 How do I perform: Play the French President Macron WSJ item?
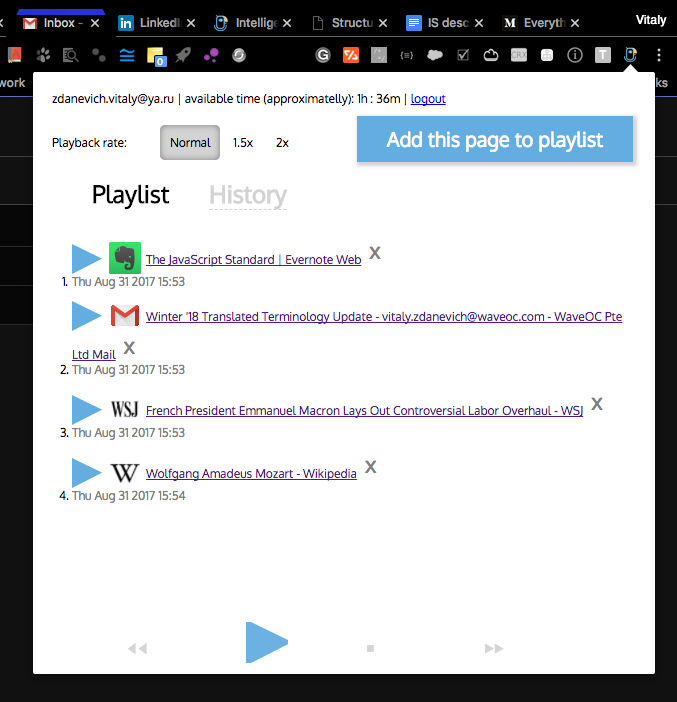(x=86, y=410)
